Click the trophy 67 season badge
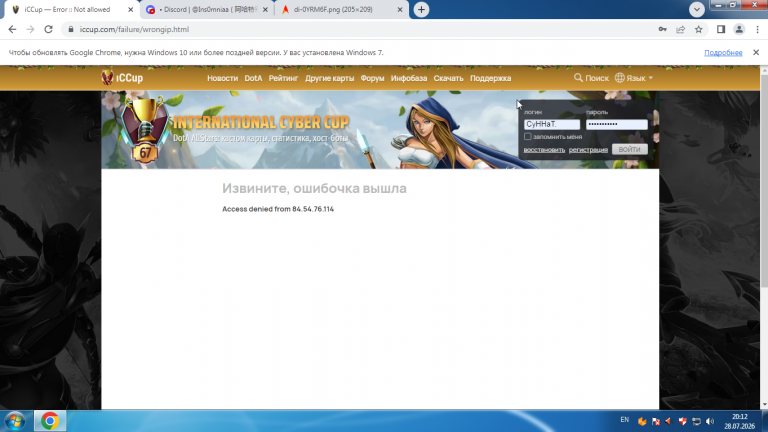 click(x=145, y=129)
